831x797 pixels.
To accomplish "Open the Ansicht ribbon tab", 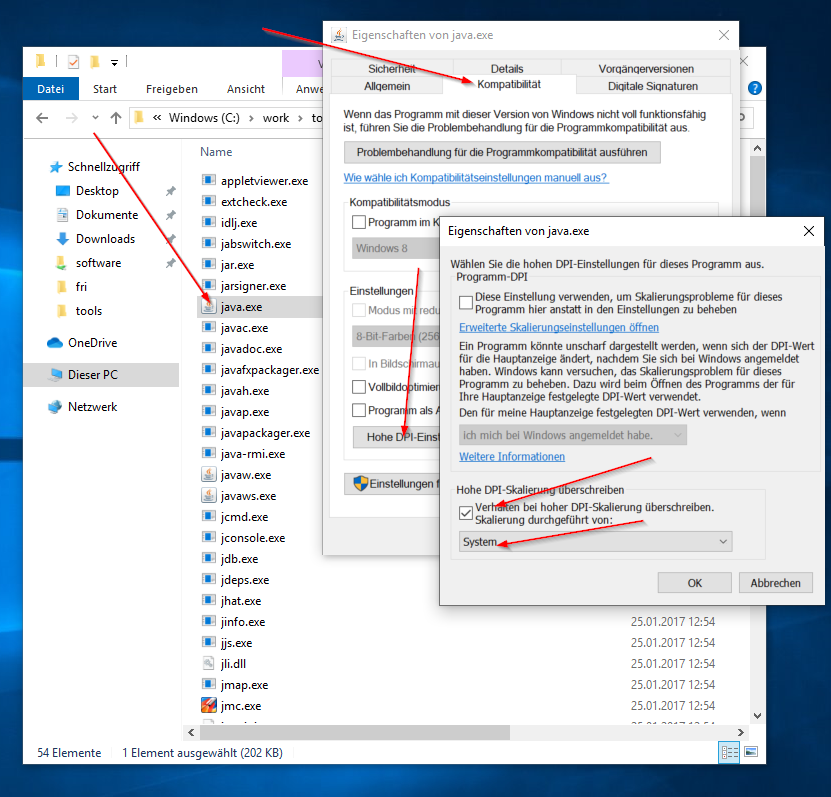I will pos(245,88).
